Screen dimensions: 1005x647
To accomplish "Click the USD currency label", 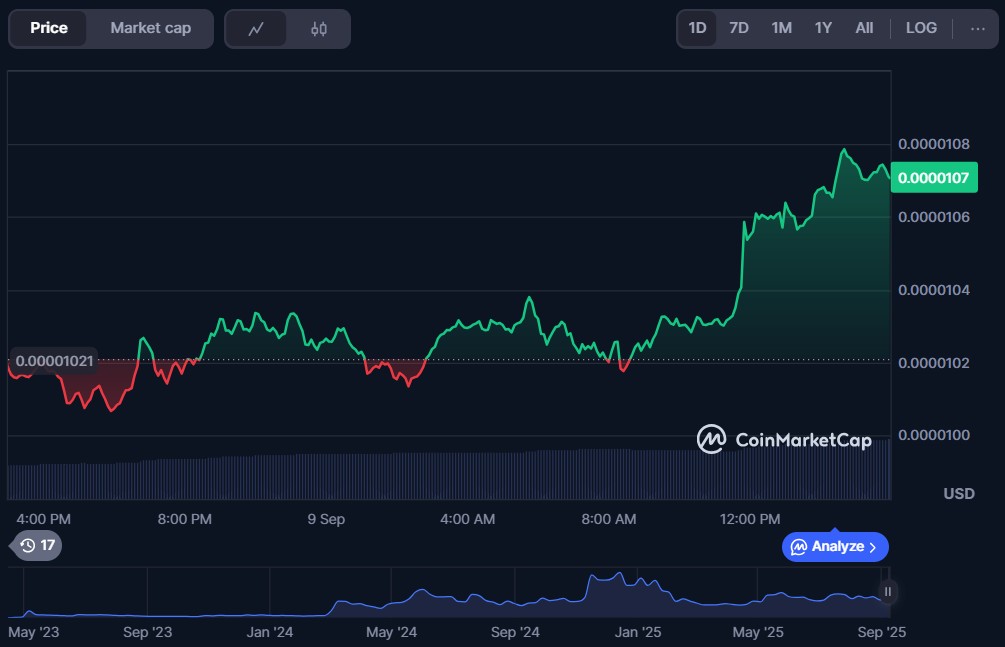I will tap(959, 494).
